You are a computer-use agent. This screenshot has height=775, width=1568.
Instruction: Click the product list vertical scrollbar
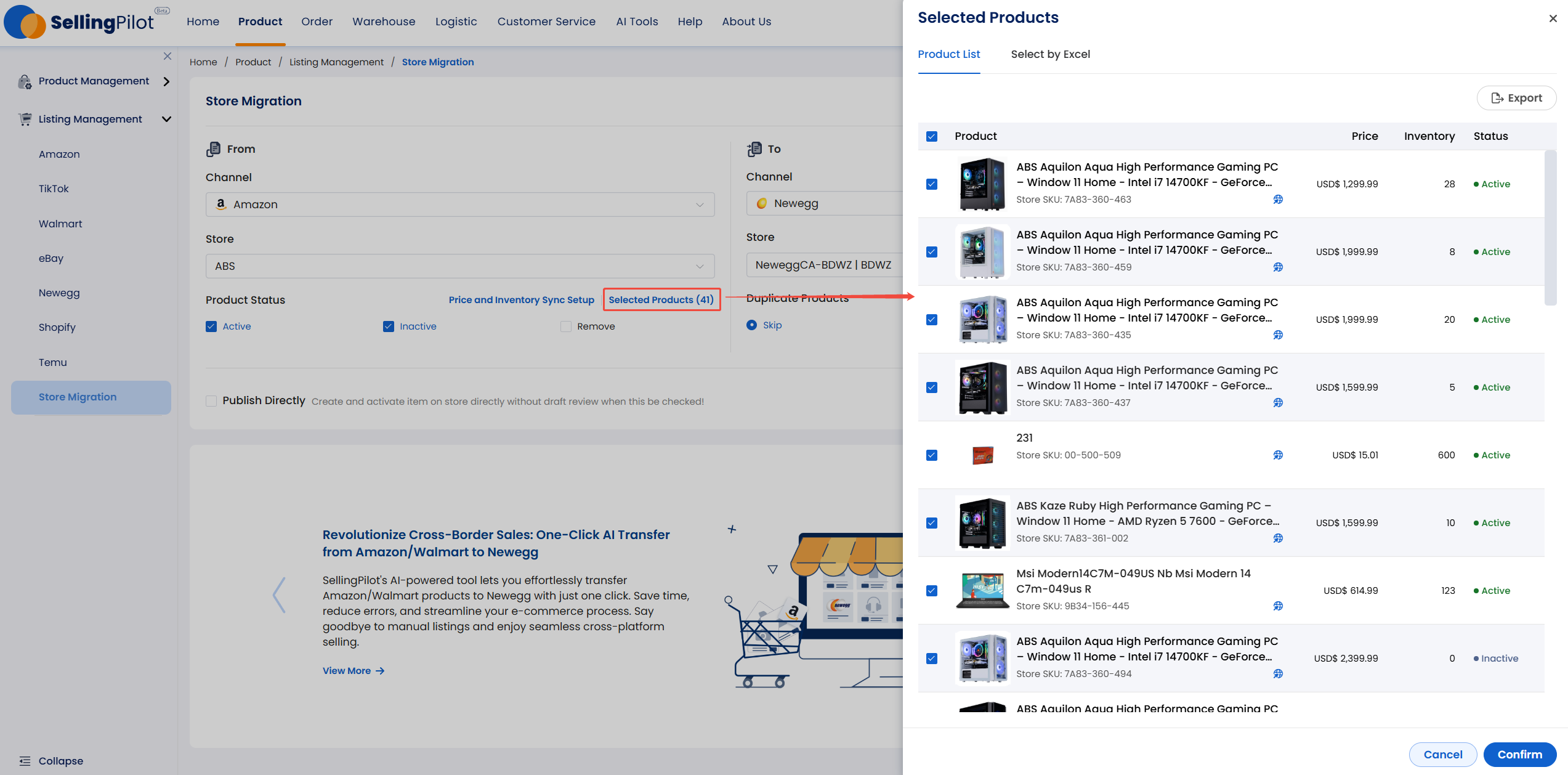tap(1550, 228)
